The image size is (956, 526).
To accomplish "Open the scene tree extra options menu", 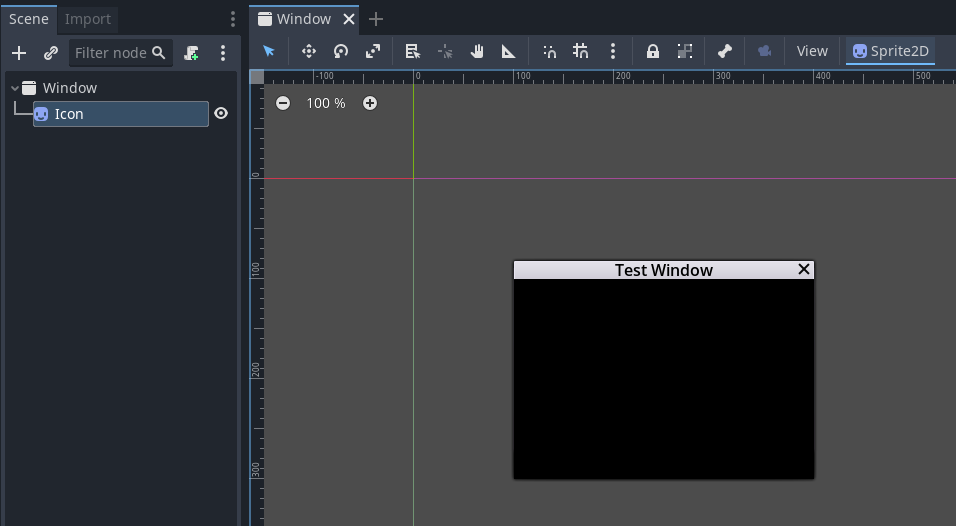I will (x=223, y=53).
